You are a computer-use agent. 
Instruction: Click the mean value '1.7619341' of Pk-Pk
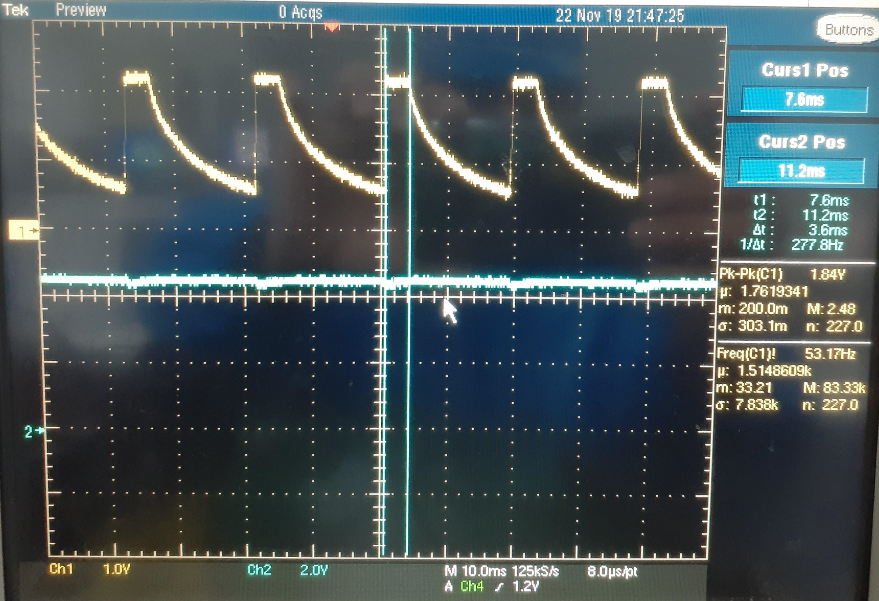click(774, 292)
